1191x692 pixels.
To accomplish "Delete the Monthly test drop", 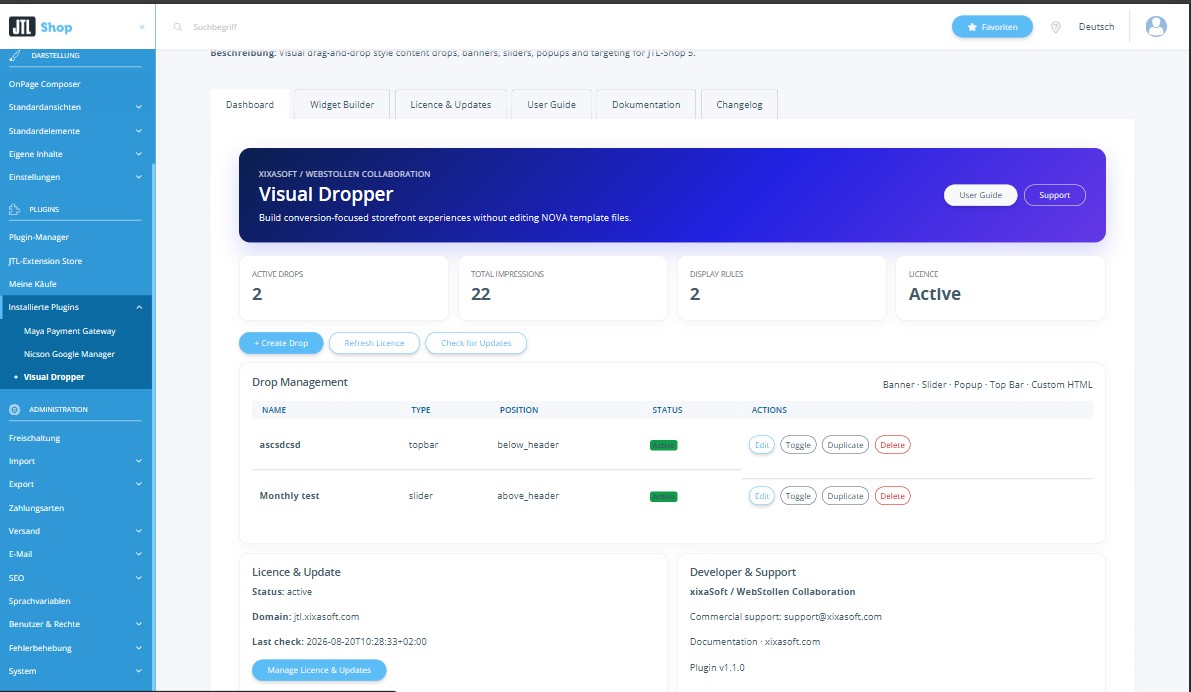I will [892, 496].
